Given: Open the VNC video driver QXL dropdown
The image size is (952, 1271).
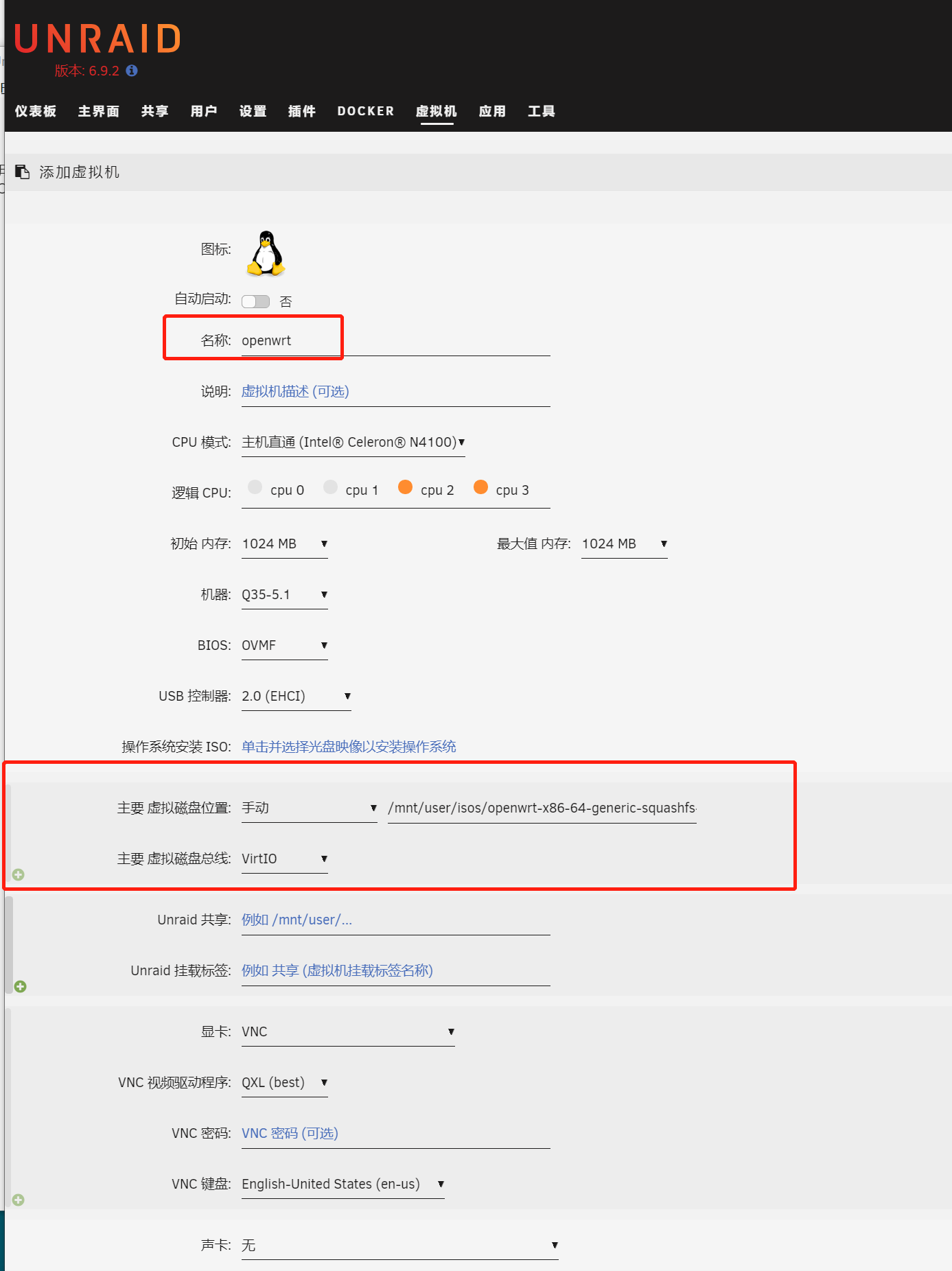Looking at the screenshot, I should [x=285, y=1083].
